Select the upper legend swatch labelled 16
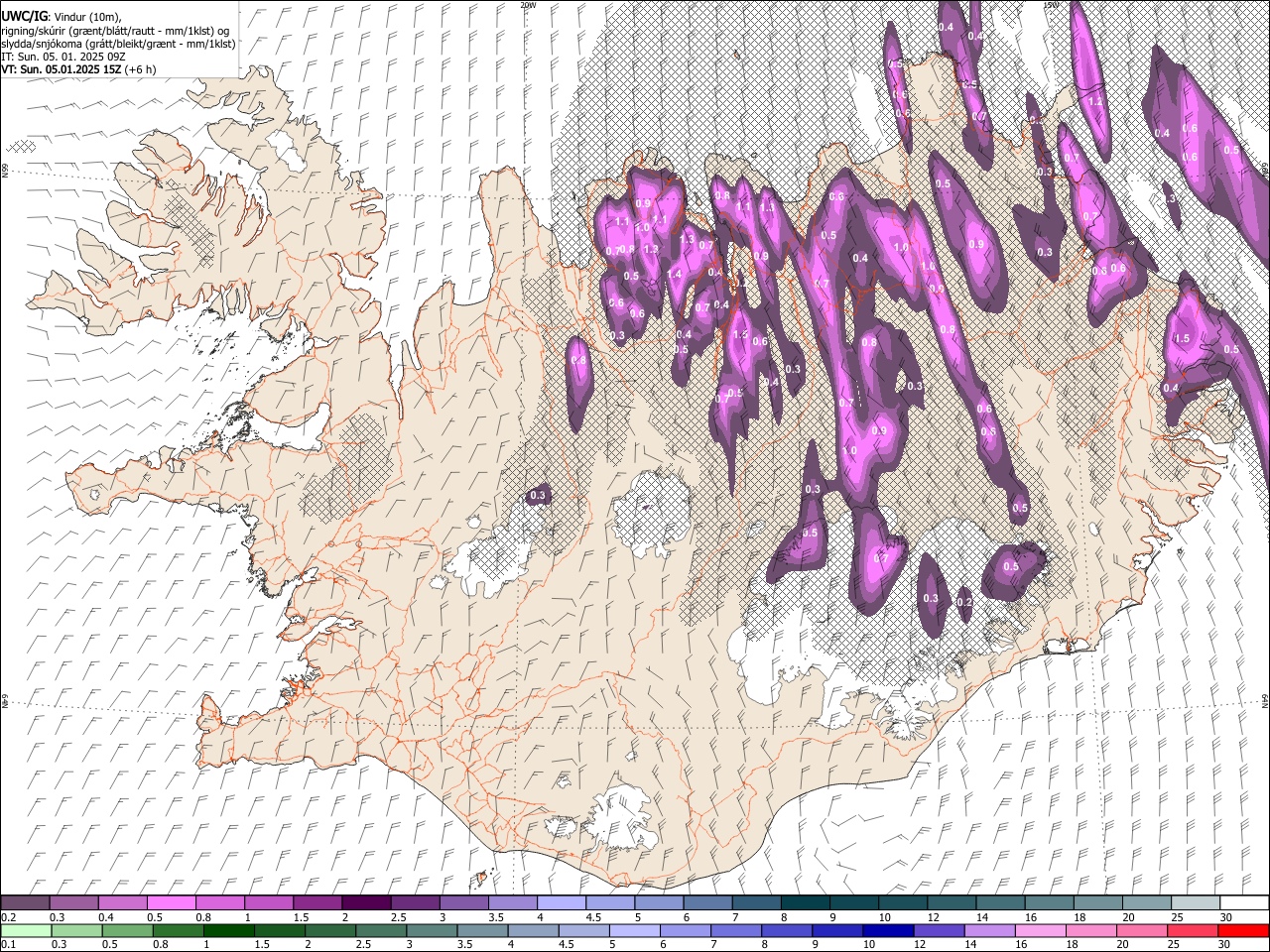Screen dimensions: 1270x952 [1049, 902]
